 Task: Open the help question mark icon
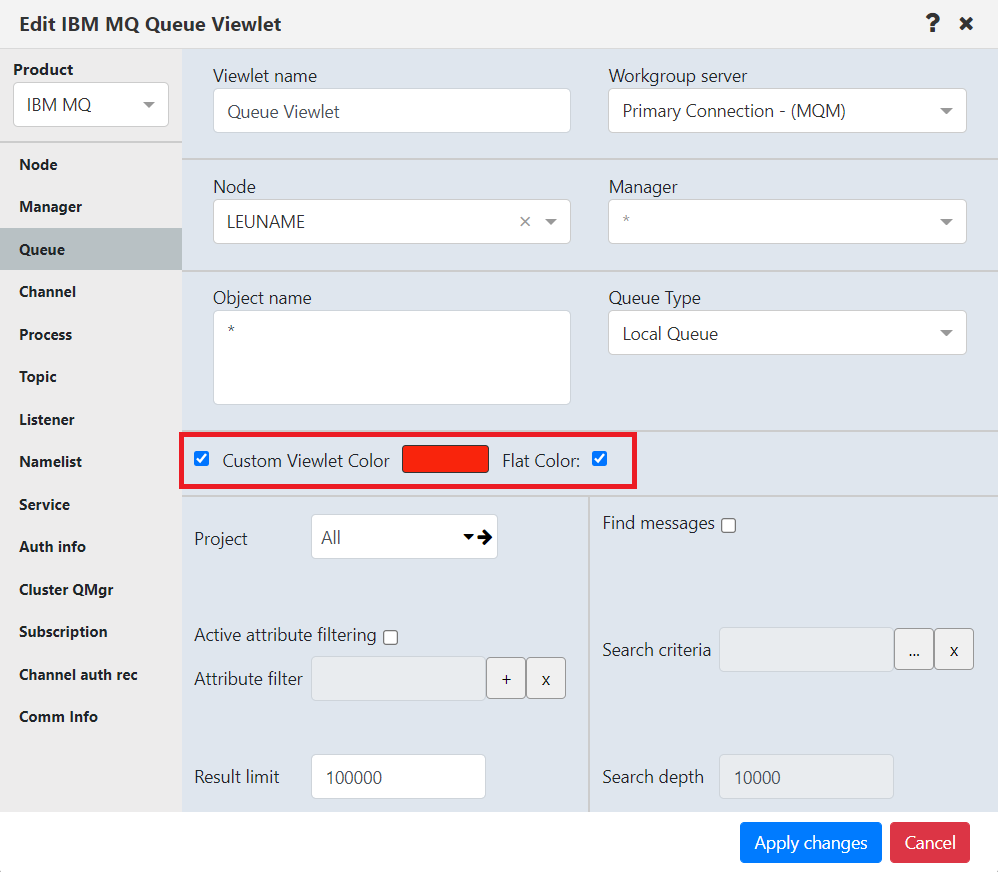(x=932, y=24)
